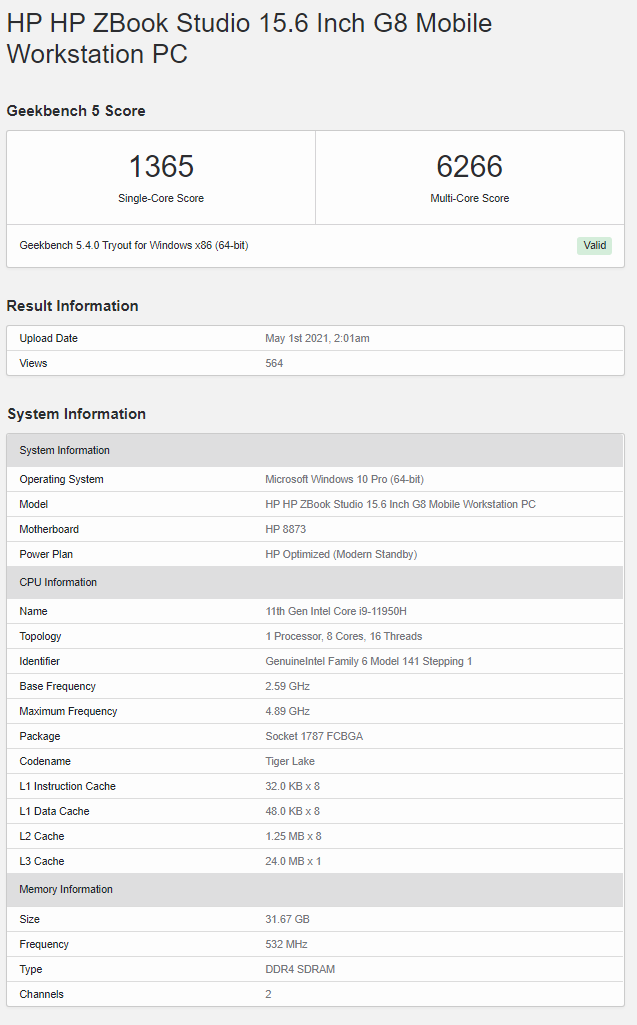
Task: Click the Microsoft Windows 10 Pro value
Action: [345, 479]
